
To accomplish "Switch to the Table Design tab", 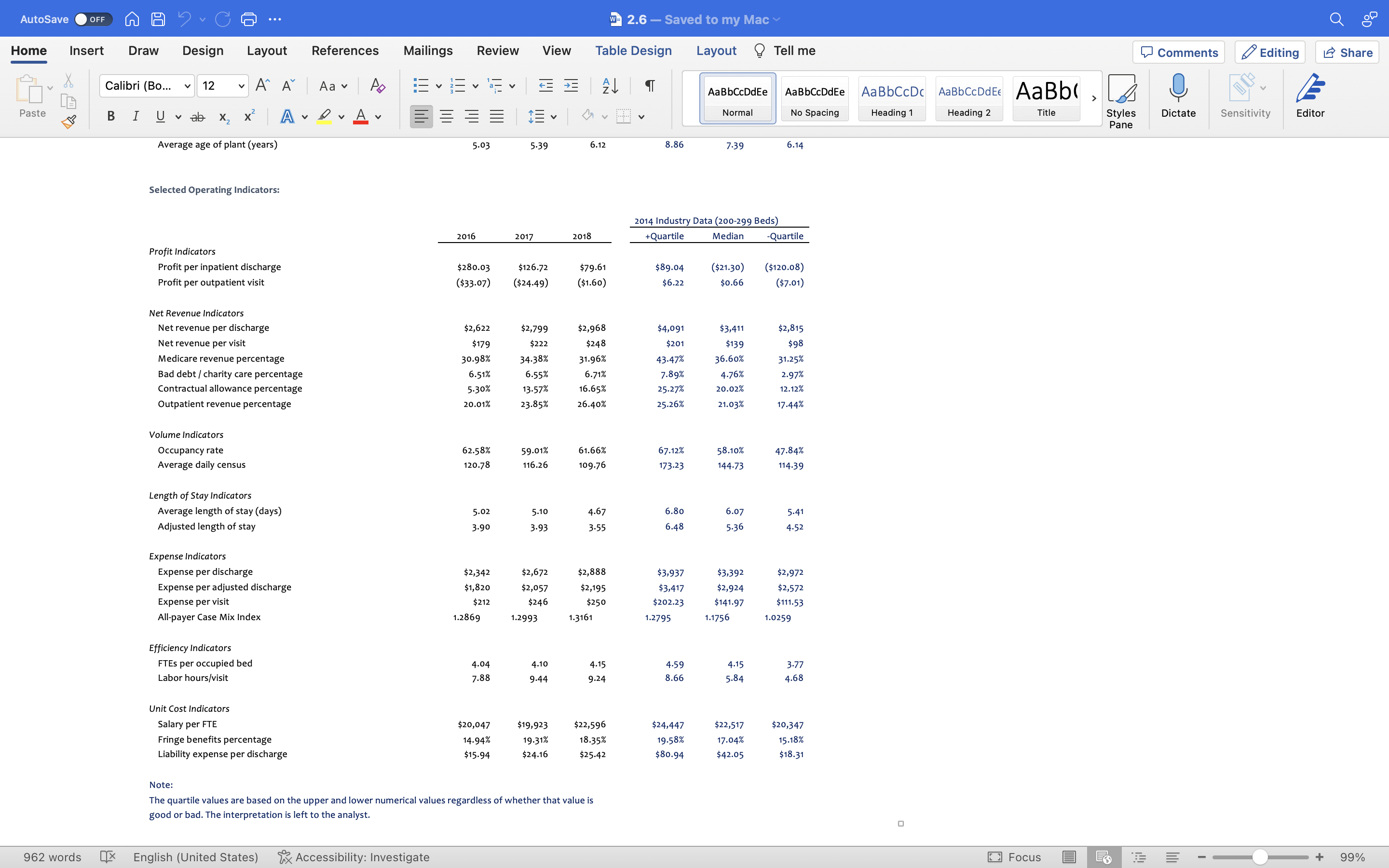I will click(x=632, y=51).
